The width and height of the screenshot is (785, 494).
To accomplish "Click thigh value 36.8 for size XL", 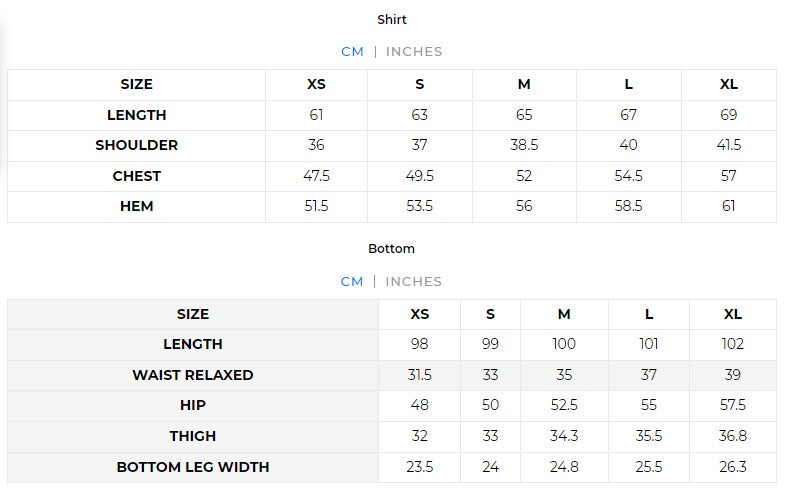I will point(733,436).
